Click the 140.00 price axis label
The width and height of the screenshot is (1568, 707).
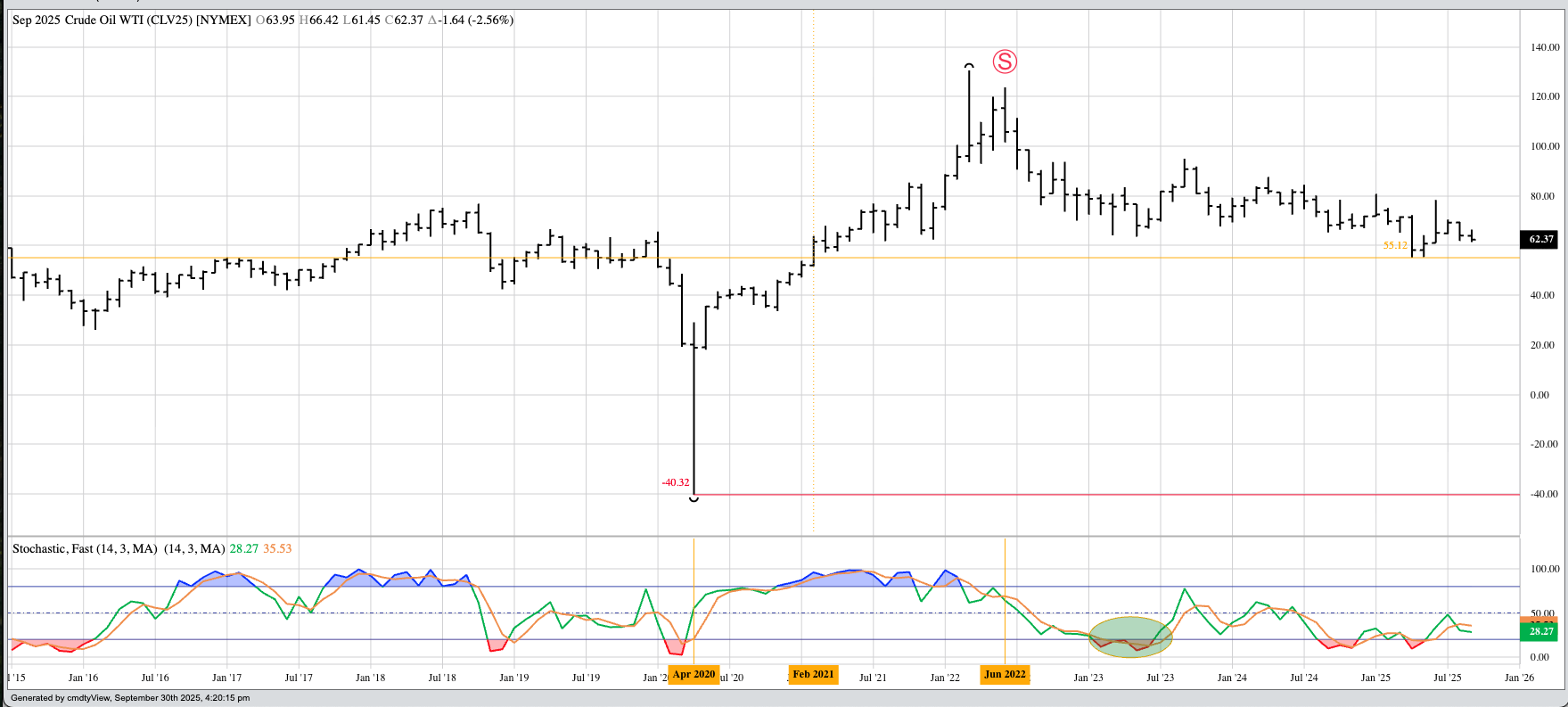[x=1544, y=47]
